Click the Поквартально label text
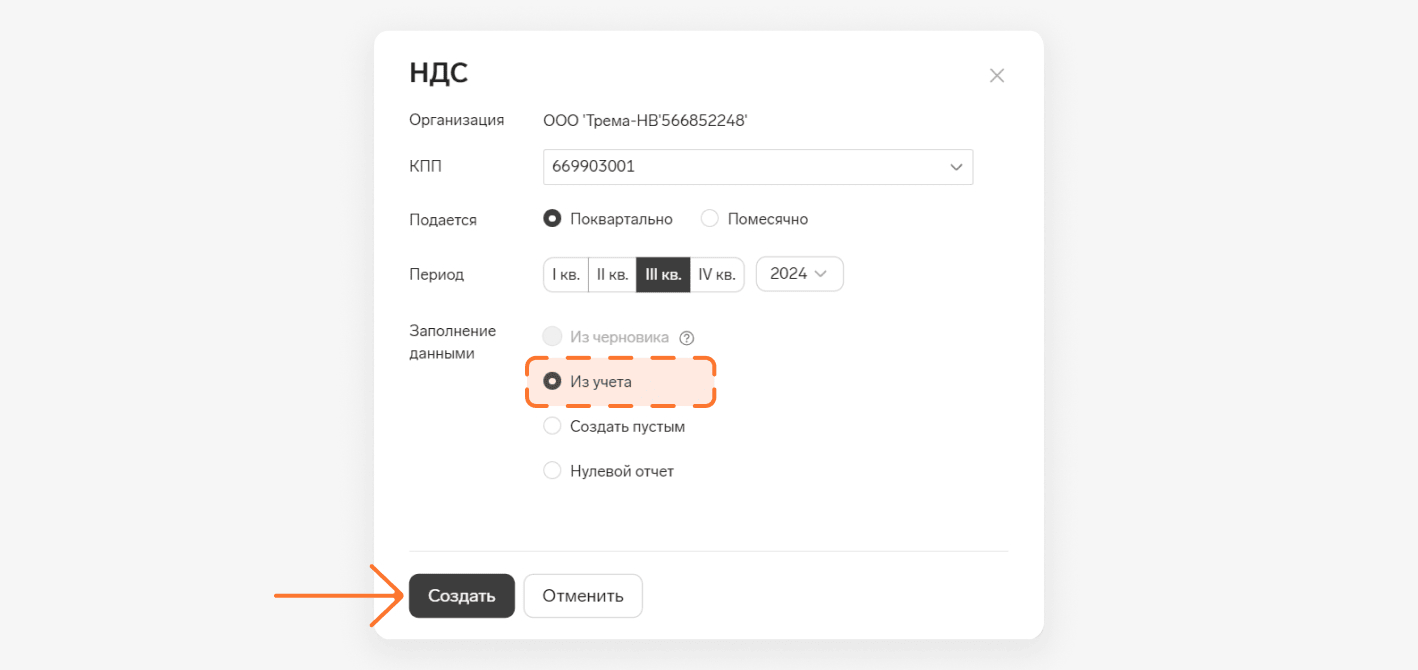 point(621,218)
